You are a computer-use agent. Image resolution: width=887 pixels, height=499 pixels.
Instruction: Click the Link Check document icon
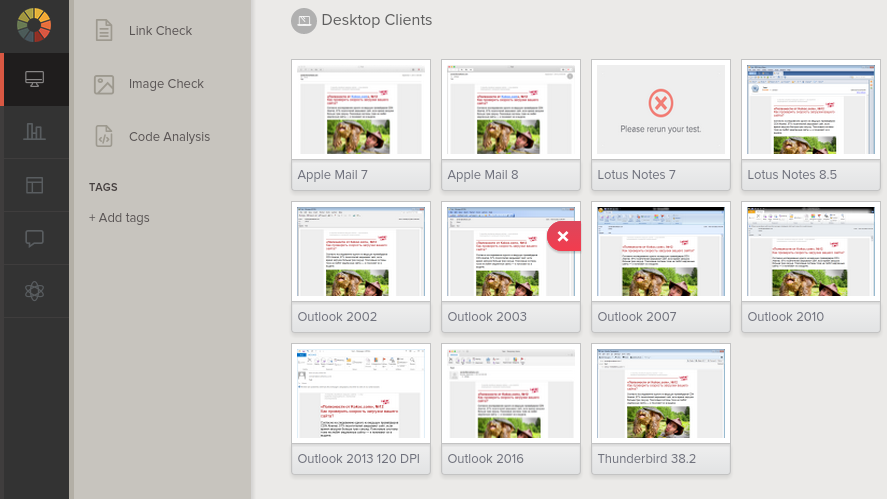click(x=104, y=31)
